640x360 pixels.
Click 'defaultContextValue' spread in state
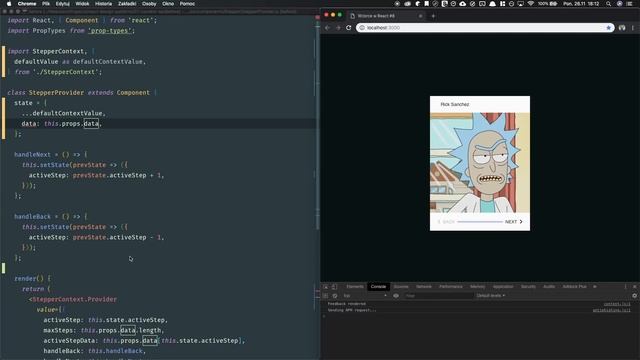pyautogui.click(x=63, y=113)
